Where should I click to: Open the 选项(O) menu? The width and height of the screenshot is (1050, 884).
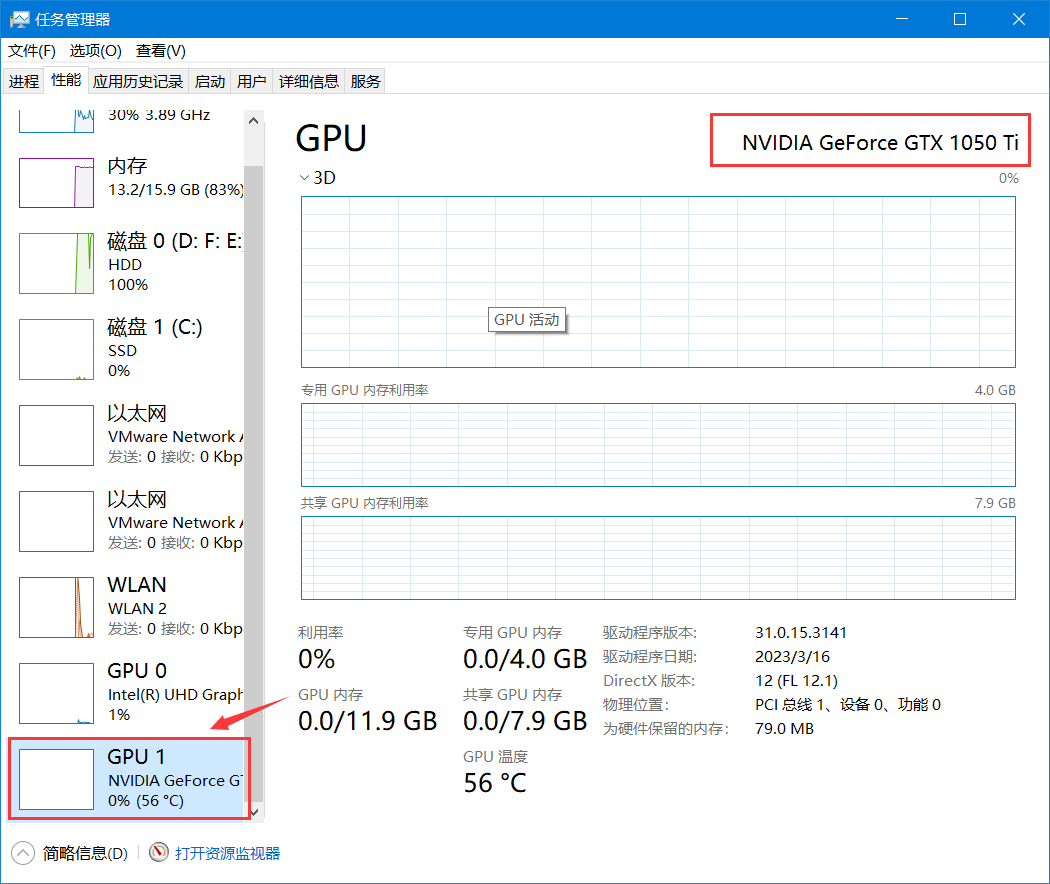[95, 51]
